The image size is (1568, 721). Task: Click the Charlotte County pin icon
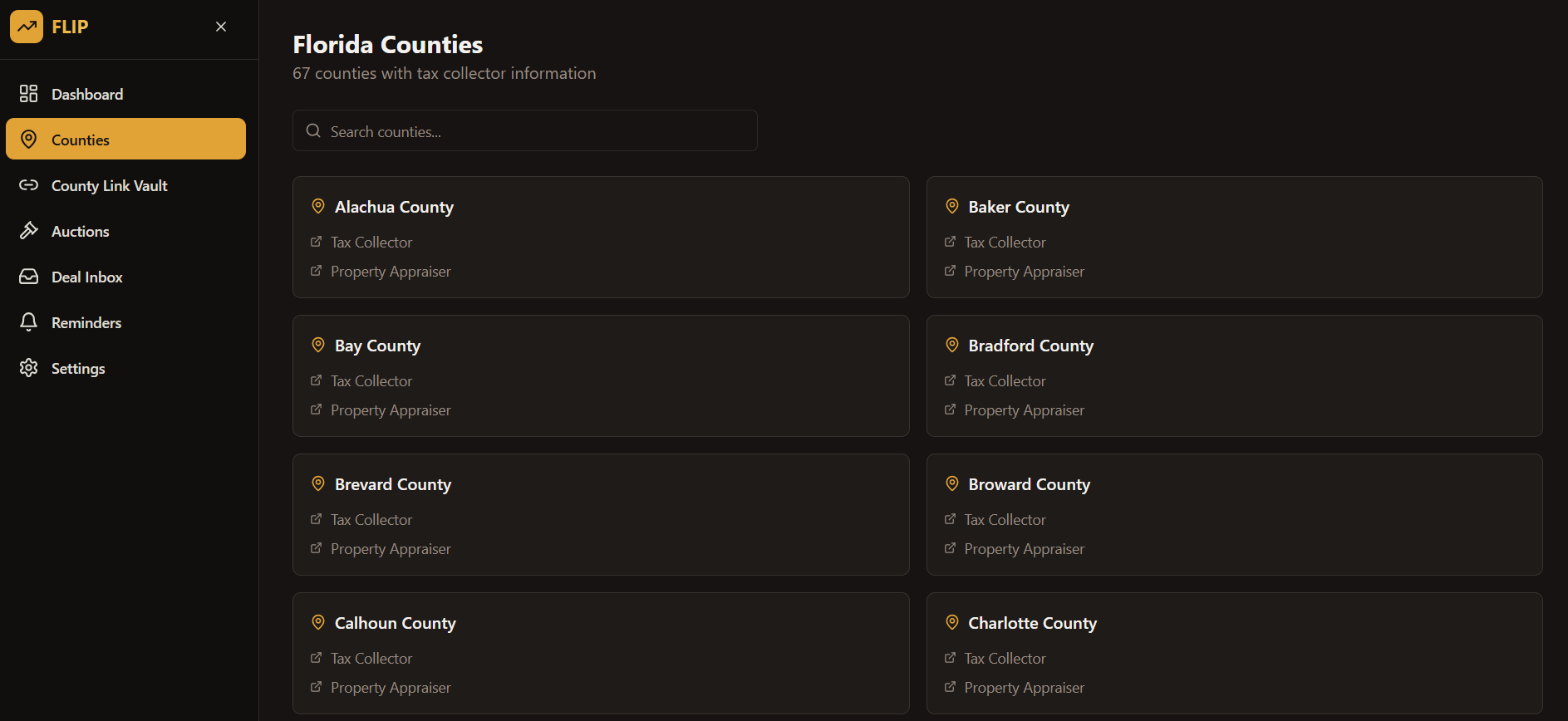click(x=952, y=622)
